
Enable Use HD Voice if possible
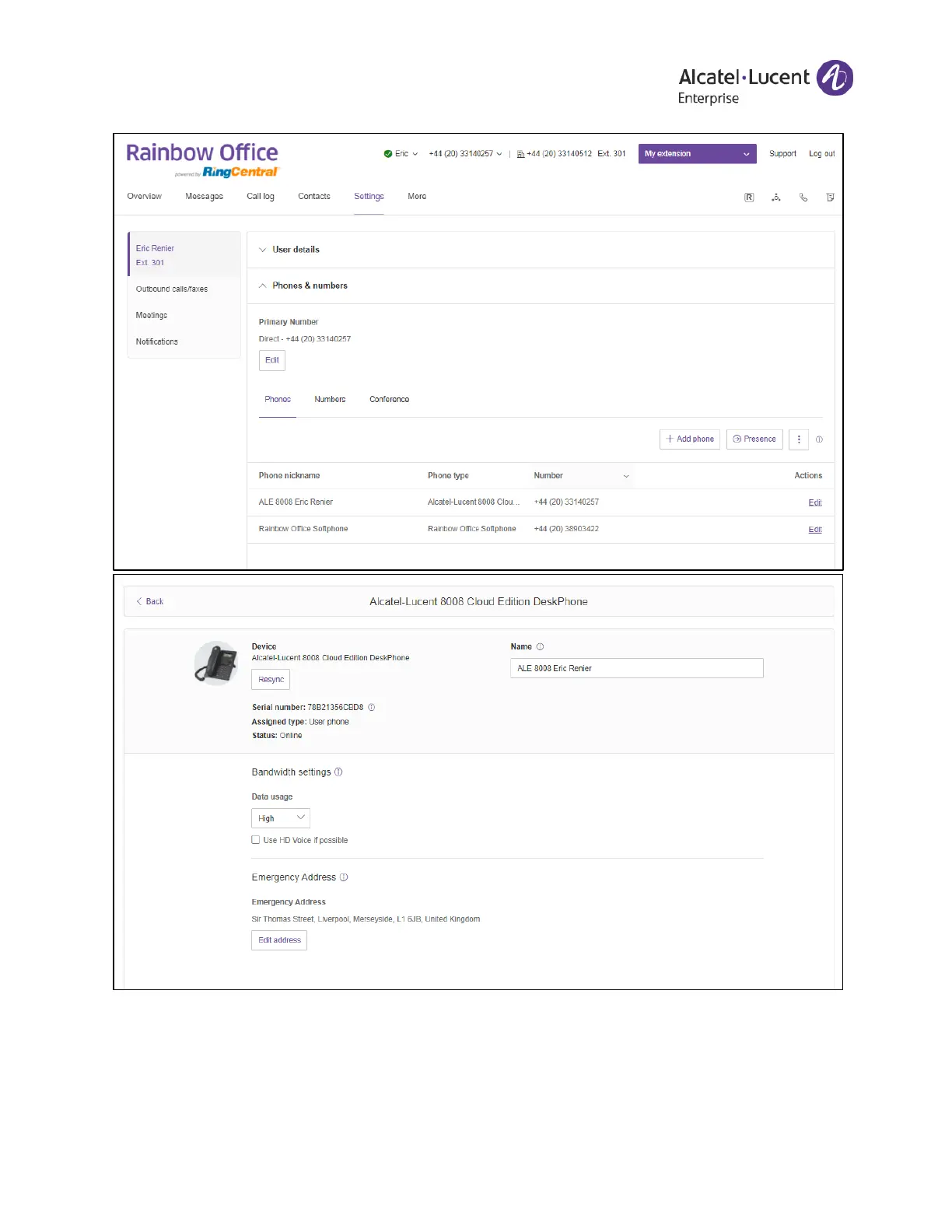click(x=256, y=840)
